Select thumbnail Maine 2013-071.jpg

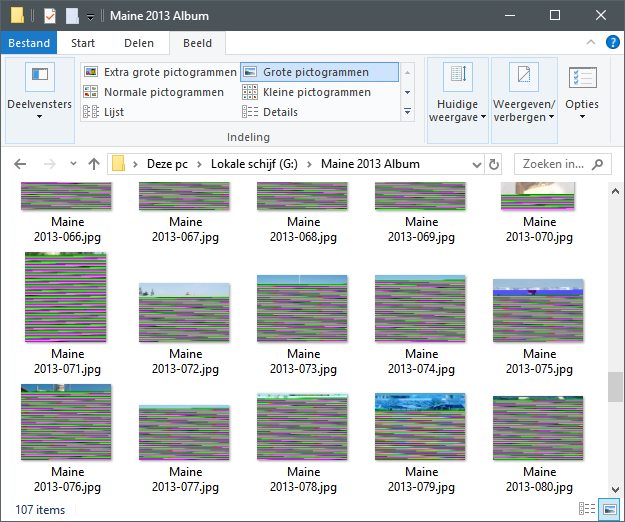click(66, 297)
